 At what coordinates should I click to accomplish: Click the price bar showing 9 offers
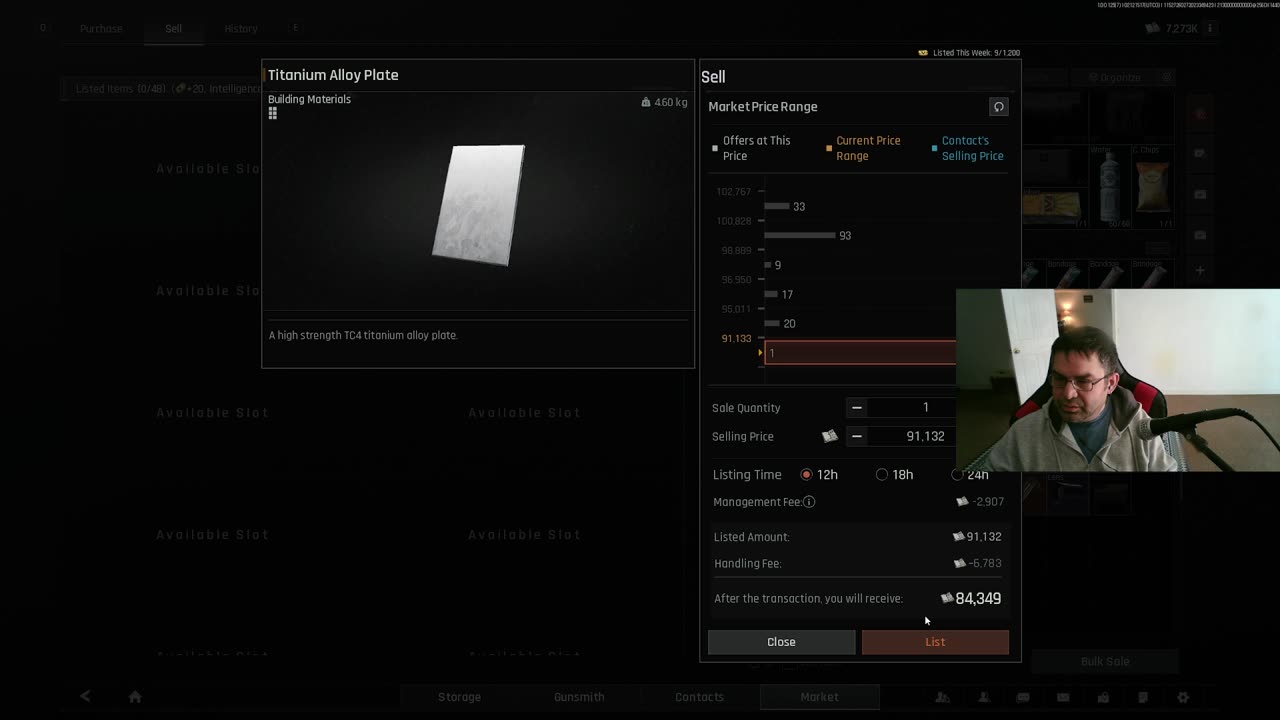click(767, 265)
